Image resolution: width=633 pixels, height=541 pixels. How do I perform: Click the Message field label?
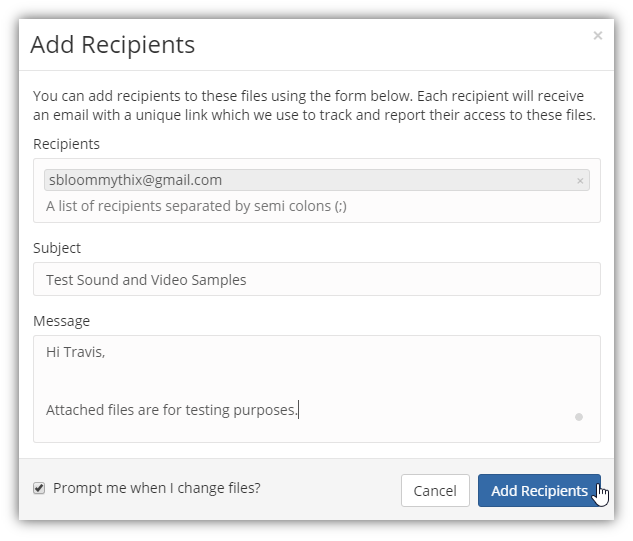click(x=61, y=321)
